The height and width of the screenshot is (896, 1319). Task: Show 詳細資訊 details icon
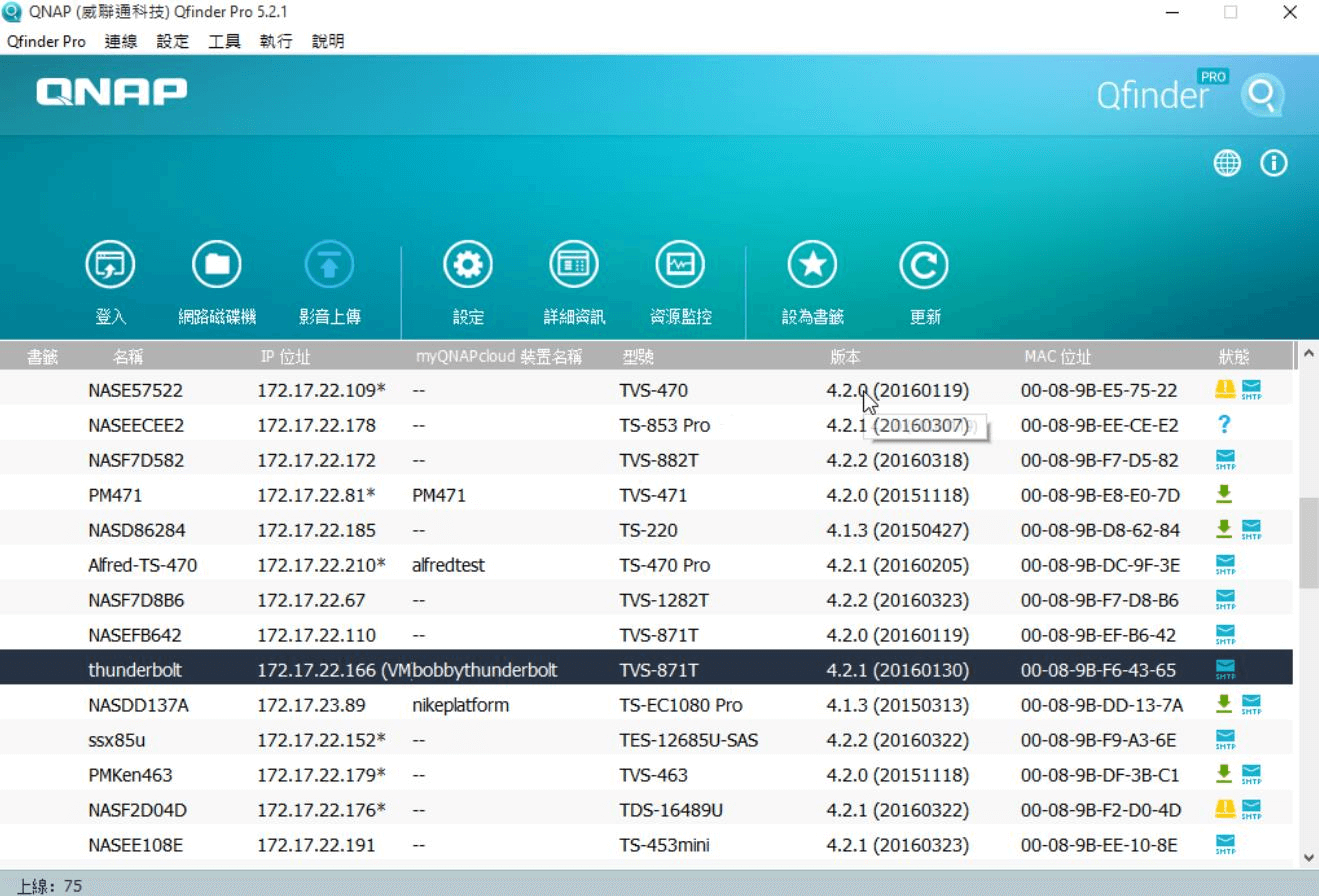tap(574, 266)
